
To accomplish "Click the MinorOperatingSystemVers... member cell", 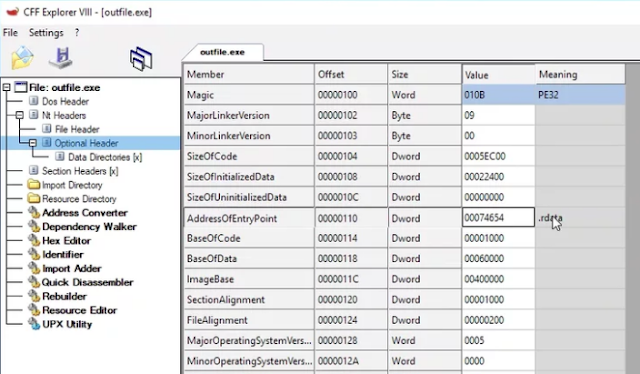I will tap(249, 361).
